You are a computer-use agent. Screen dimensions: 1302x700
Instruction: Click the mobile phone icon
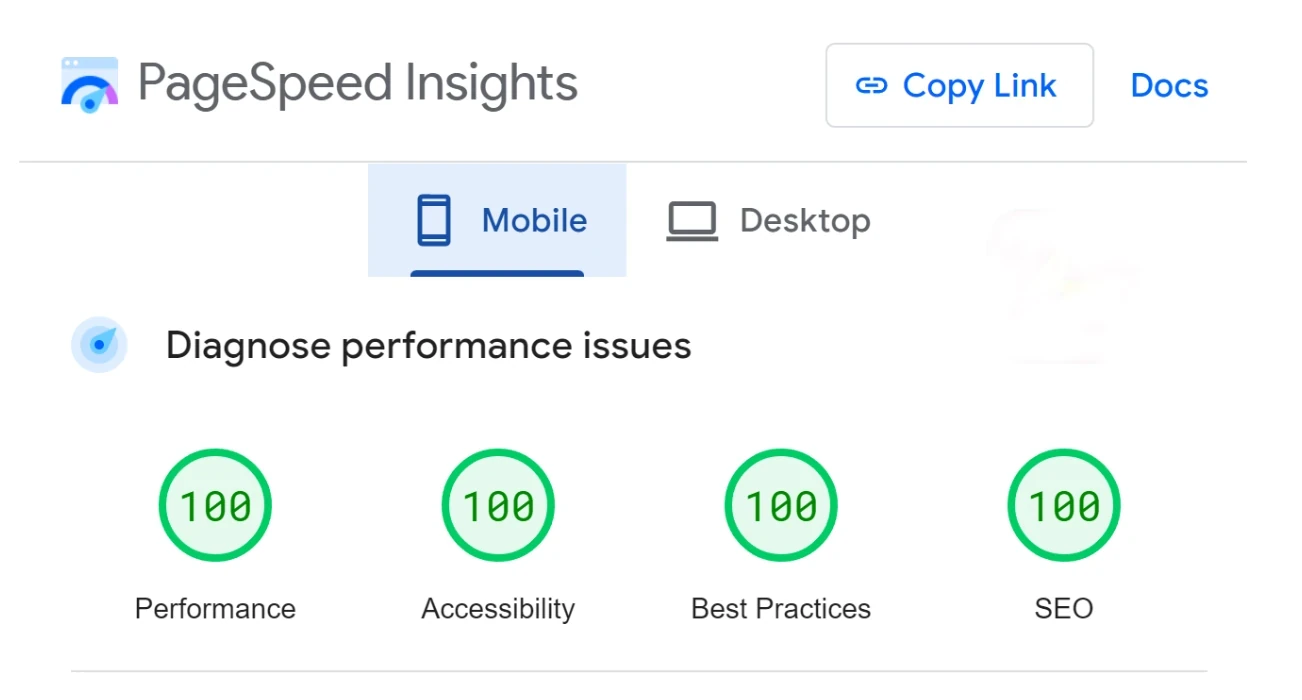tap(434, 220)
